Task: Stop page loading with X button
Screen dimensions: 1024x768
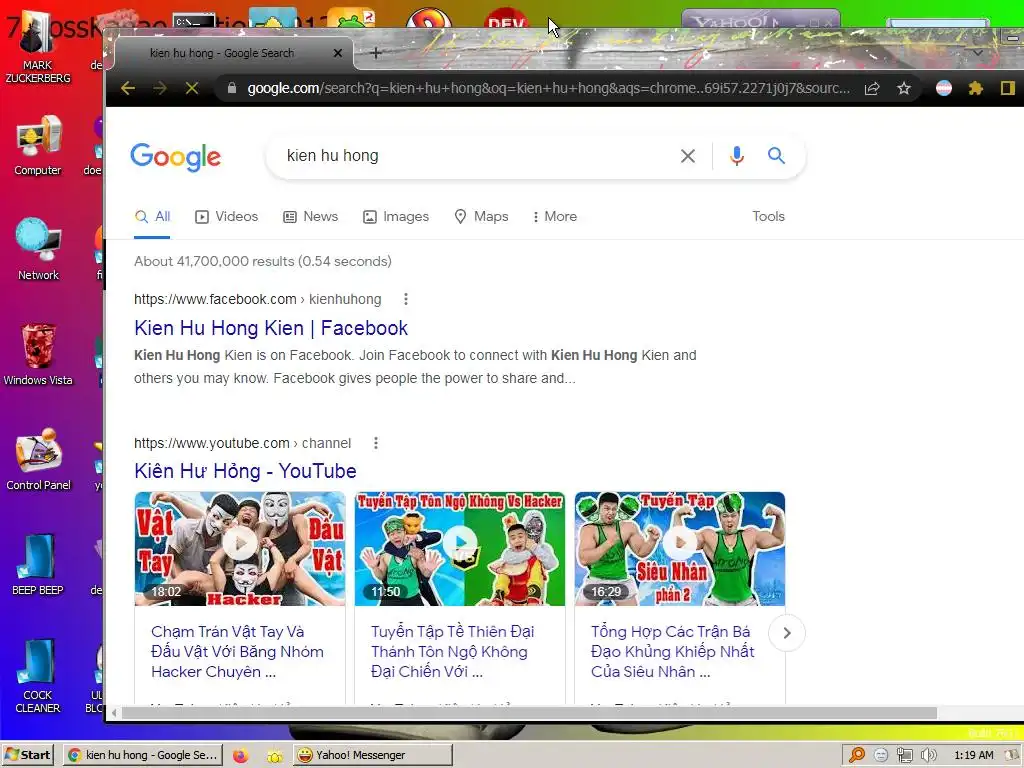Action: [191, 88]
